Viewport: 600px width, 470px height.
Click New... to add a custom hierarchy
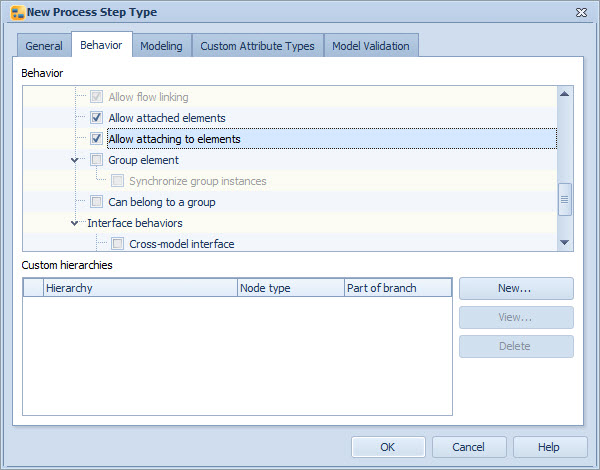pos(516,288)
